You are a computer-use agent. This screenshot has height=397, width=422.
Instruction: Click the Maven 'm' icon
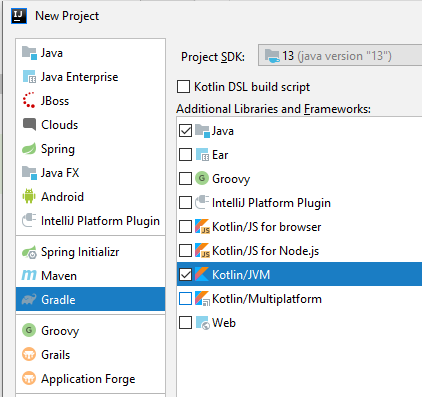click(x=29, y=275)
